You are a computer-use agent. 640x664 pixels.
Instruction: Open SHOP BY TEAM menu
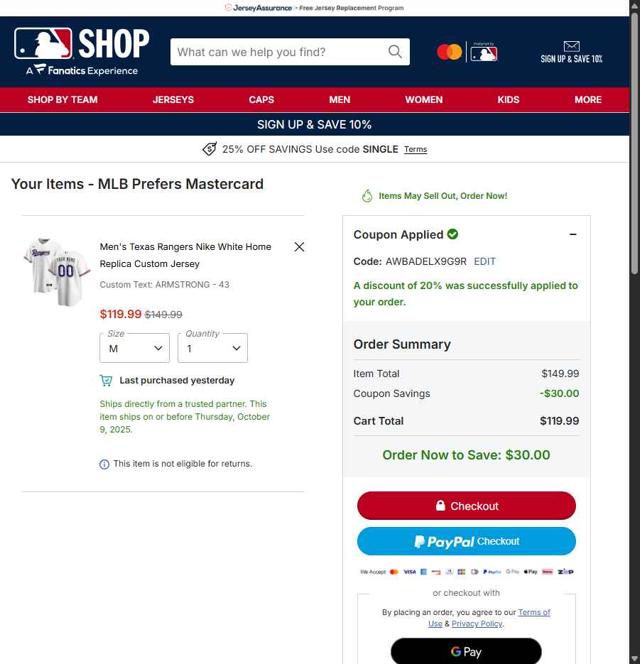pos(62,100)
